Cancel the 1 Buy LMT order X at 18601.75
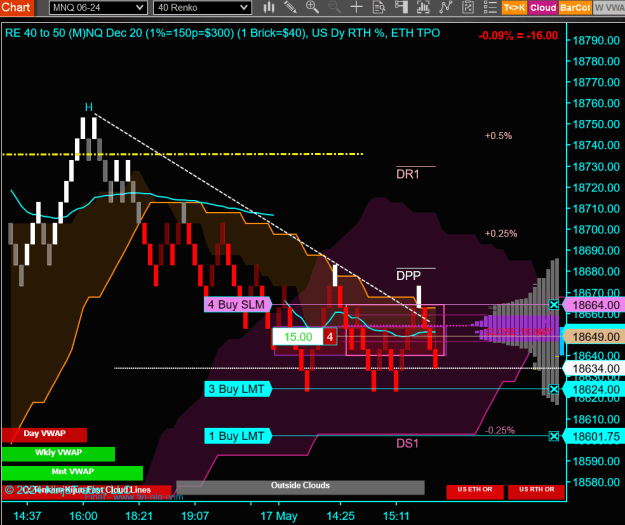 pyautogui.click(x=554, y=436)
